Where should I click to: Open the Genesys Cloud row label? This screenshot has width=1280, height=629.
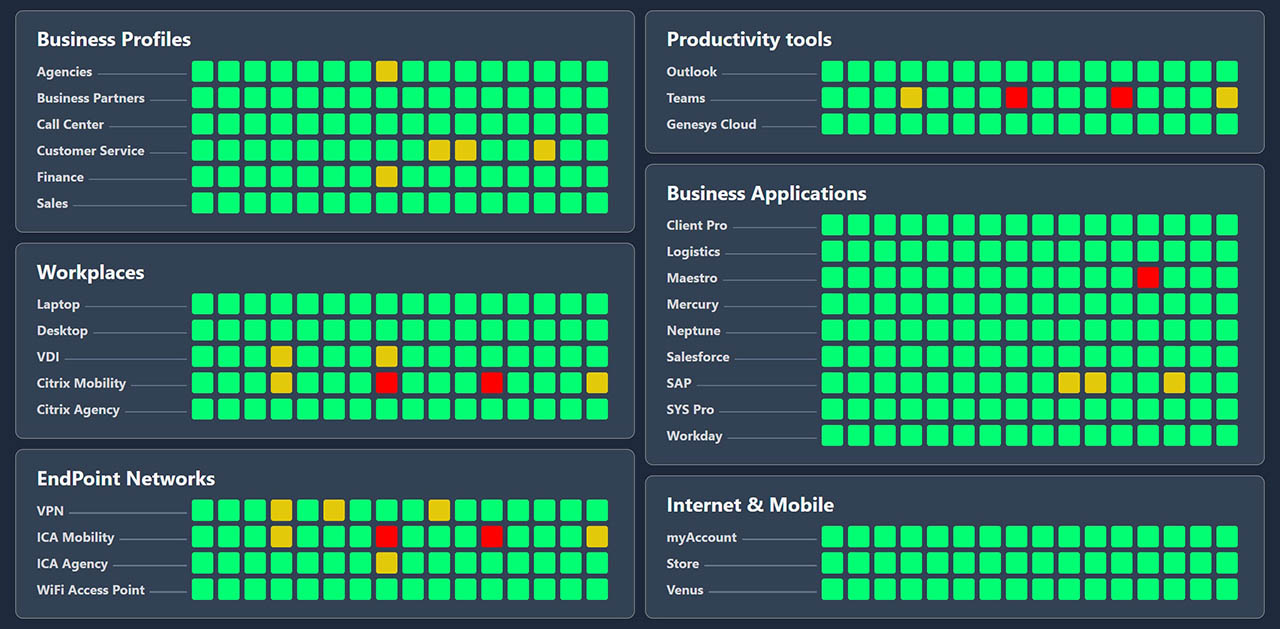[711, 125]
